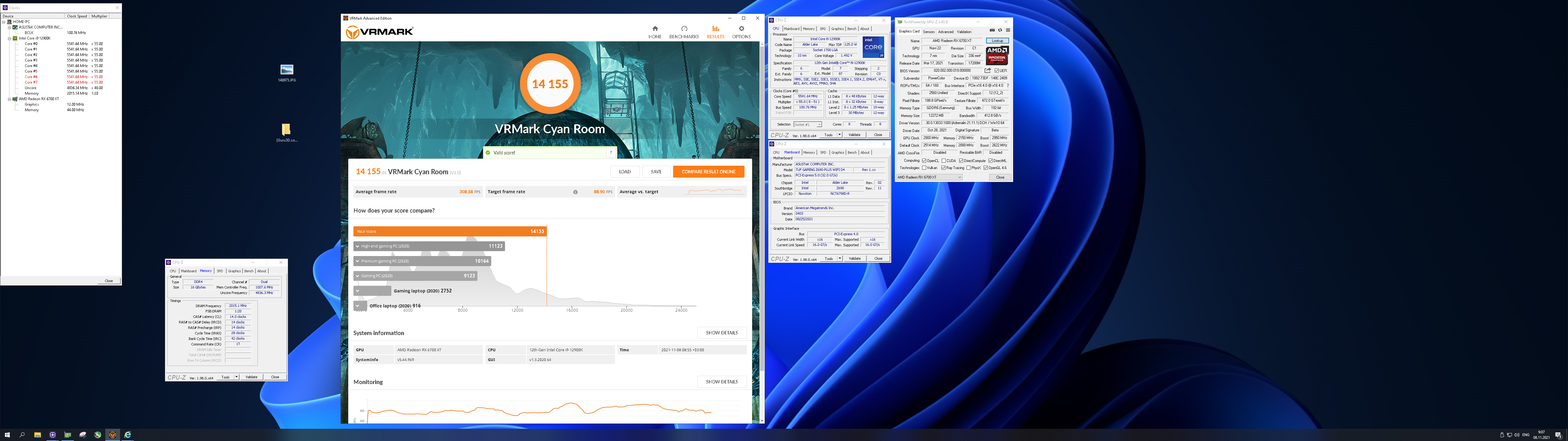1568x441 pixels.
Task: Expand the High-end gaming PC (2020) comparison
Action: pos(357,247)
